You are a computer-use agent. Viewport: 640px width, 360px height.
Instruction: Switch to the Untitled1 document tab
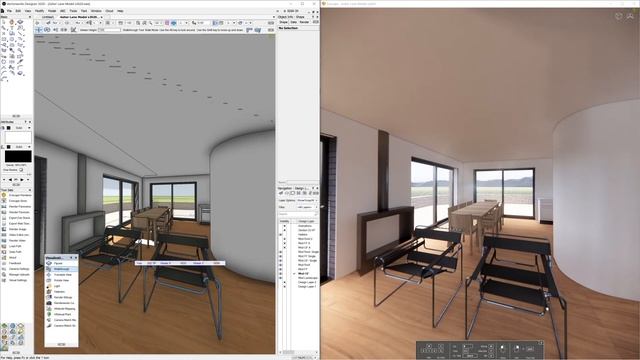click(x=47, y=17)
